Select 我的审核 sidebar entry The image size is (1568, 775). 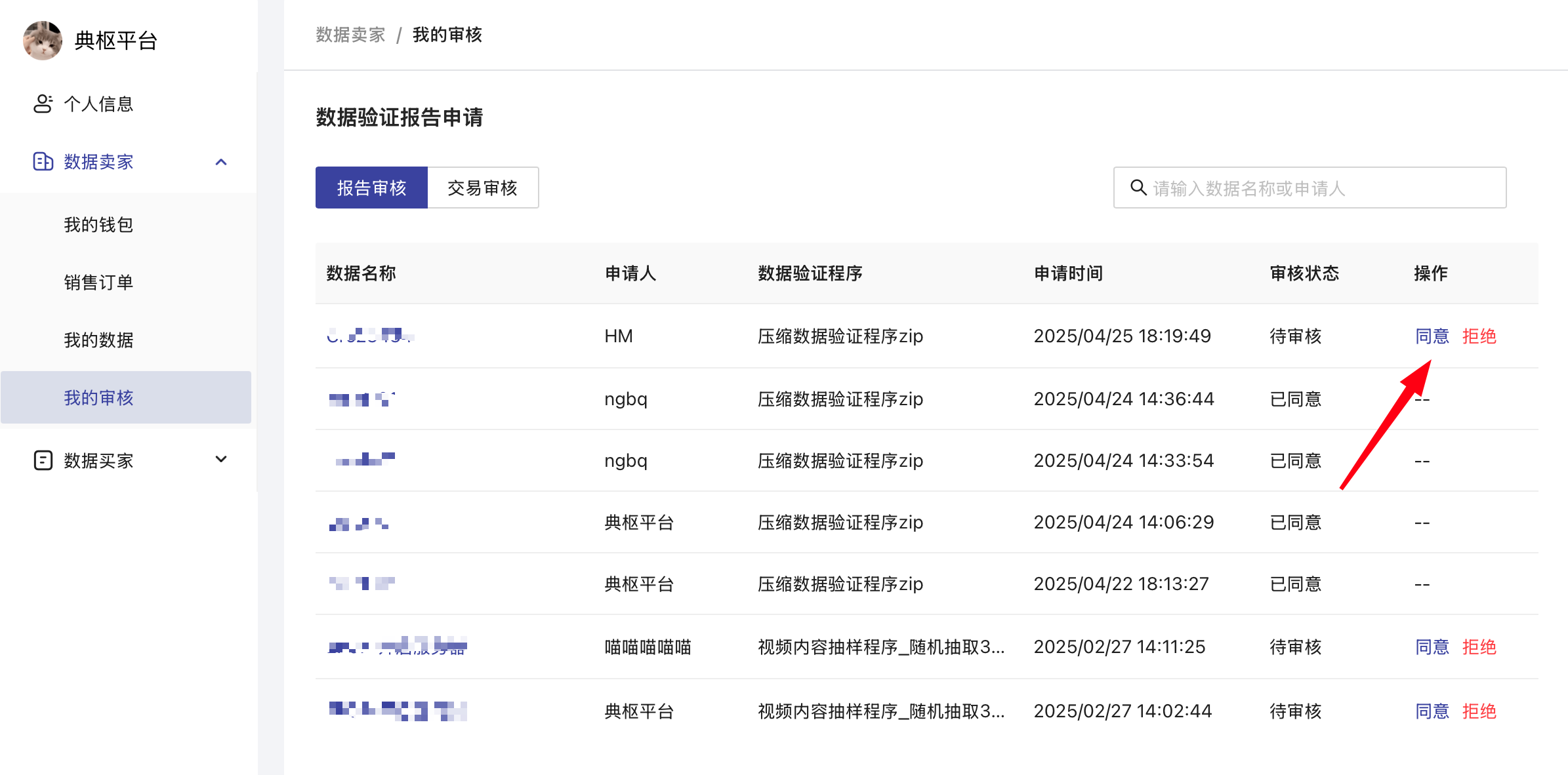tap(126, 397)
